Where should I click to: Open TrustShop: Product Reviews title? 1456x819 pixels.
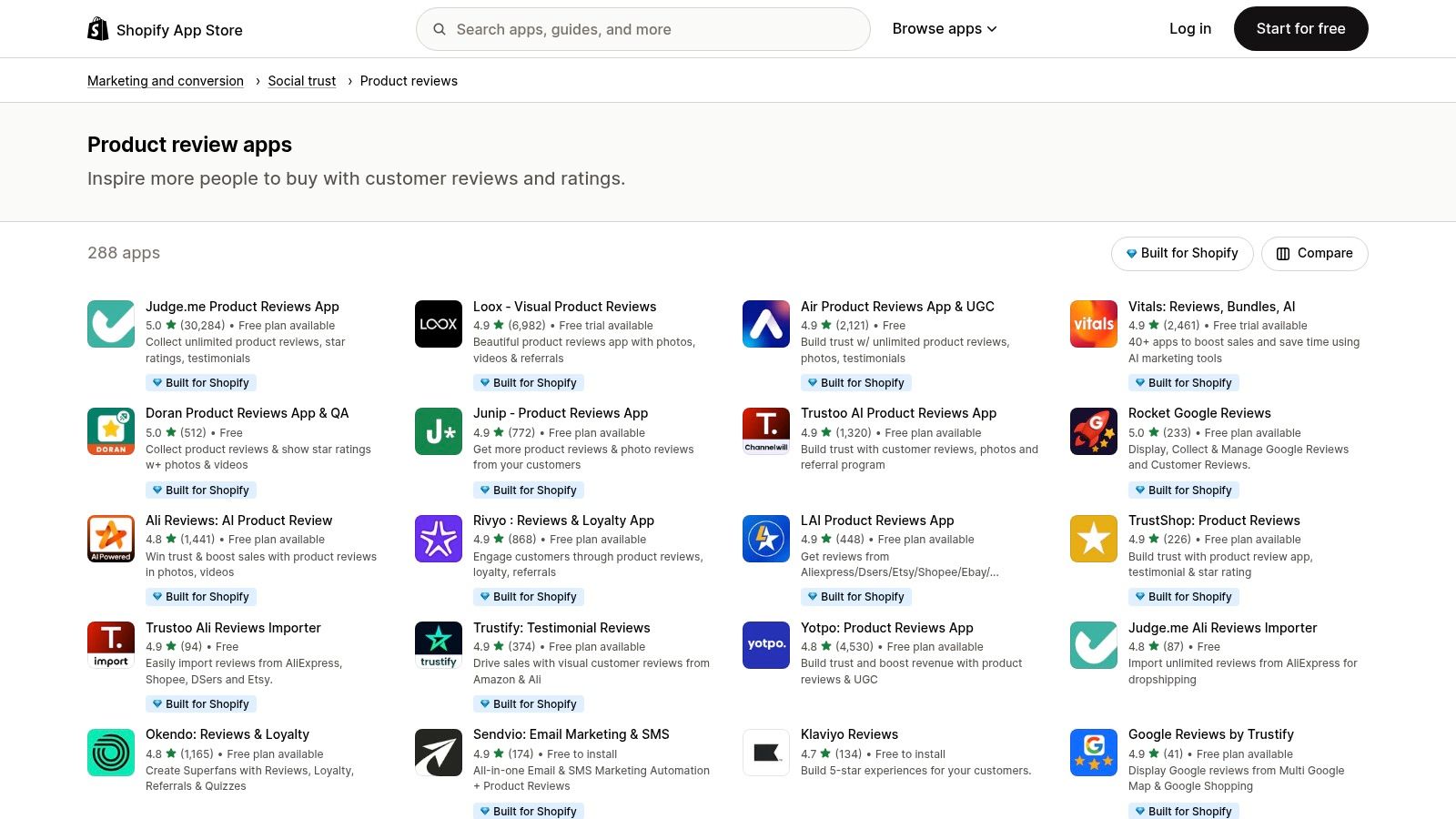[1214, 521]
